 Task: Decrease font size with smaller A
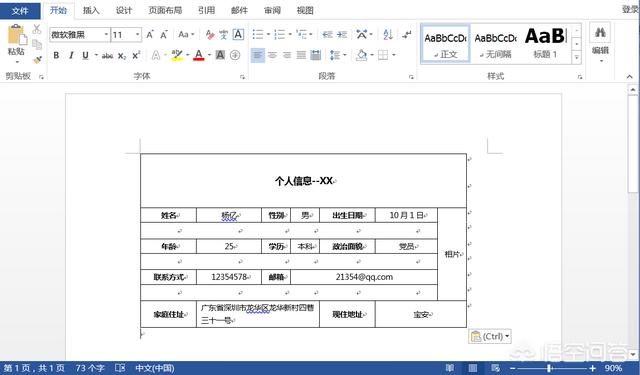click(164, 35)
